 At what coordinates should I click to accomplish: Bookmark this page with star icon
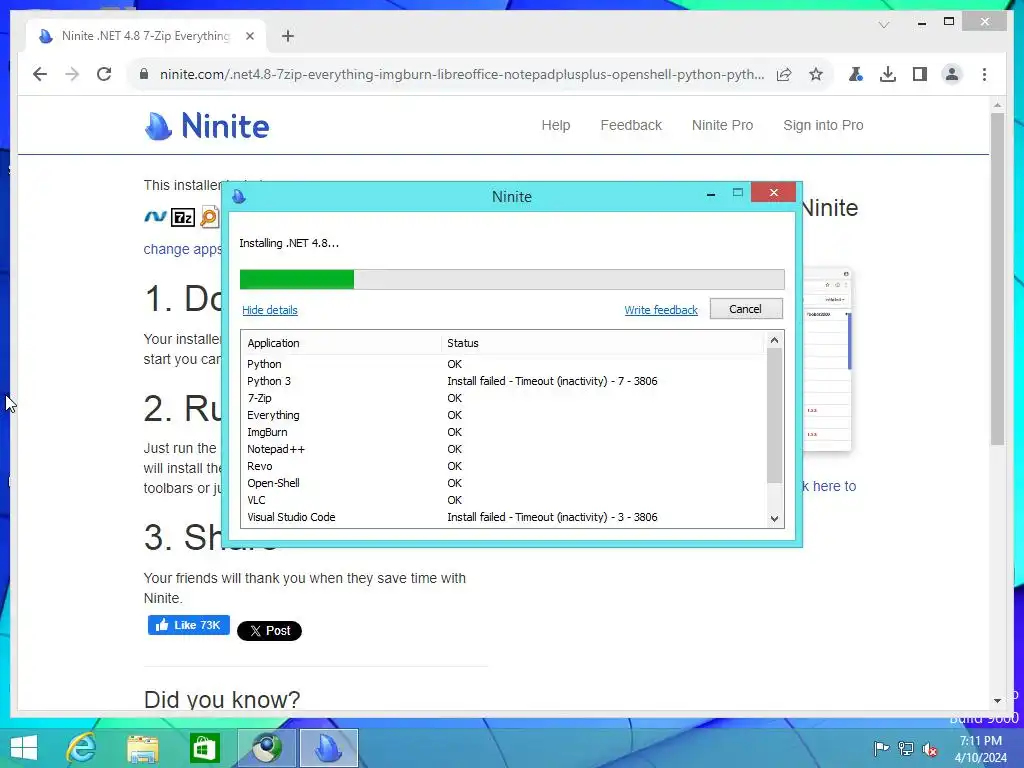pos(816,74)
